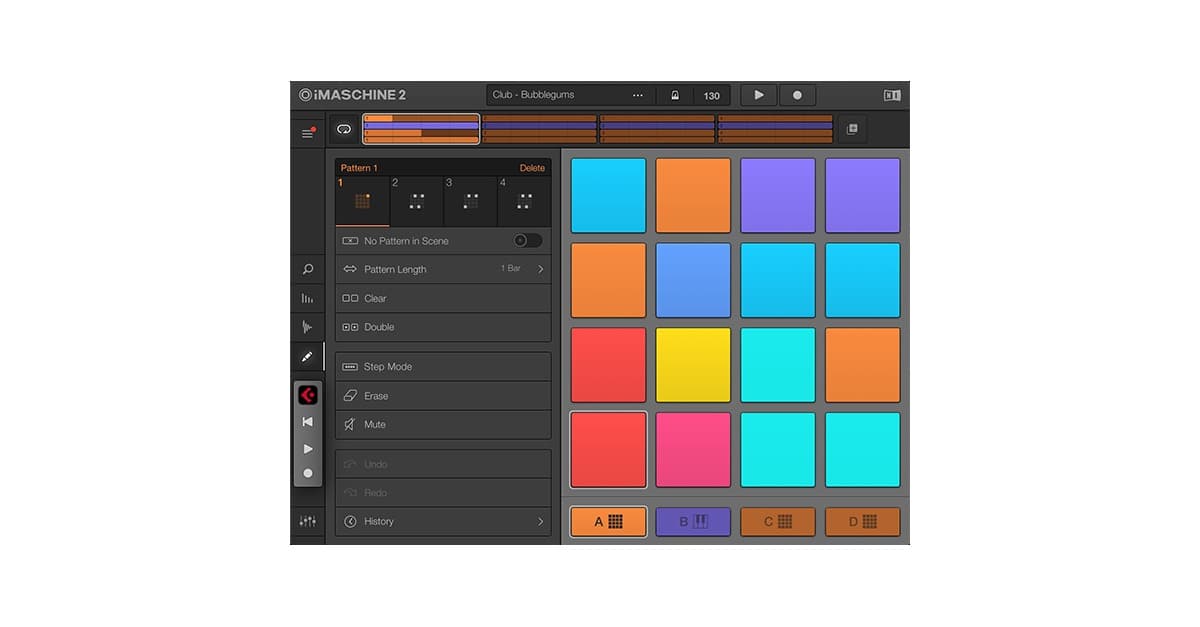This screenshot has width=1200, height=627.
Task: Click the loop icon near the timeline
Action: pos(344,130)
